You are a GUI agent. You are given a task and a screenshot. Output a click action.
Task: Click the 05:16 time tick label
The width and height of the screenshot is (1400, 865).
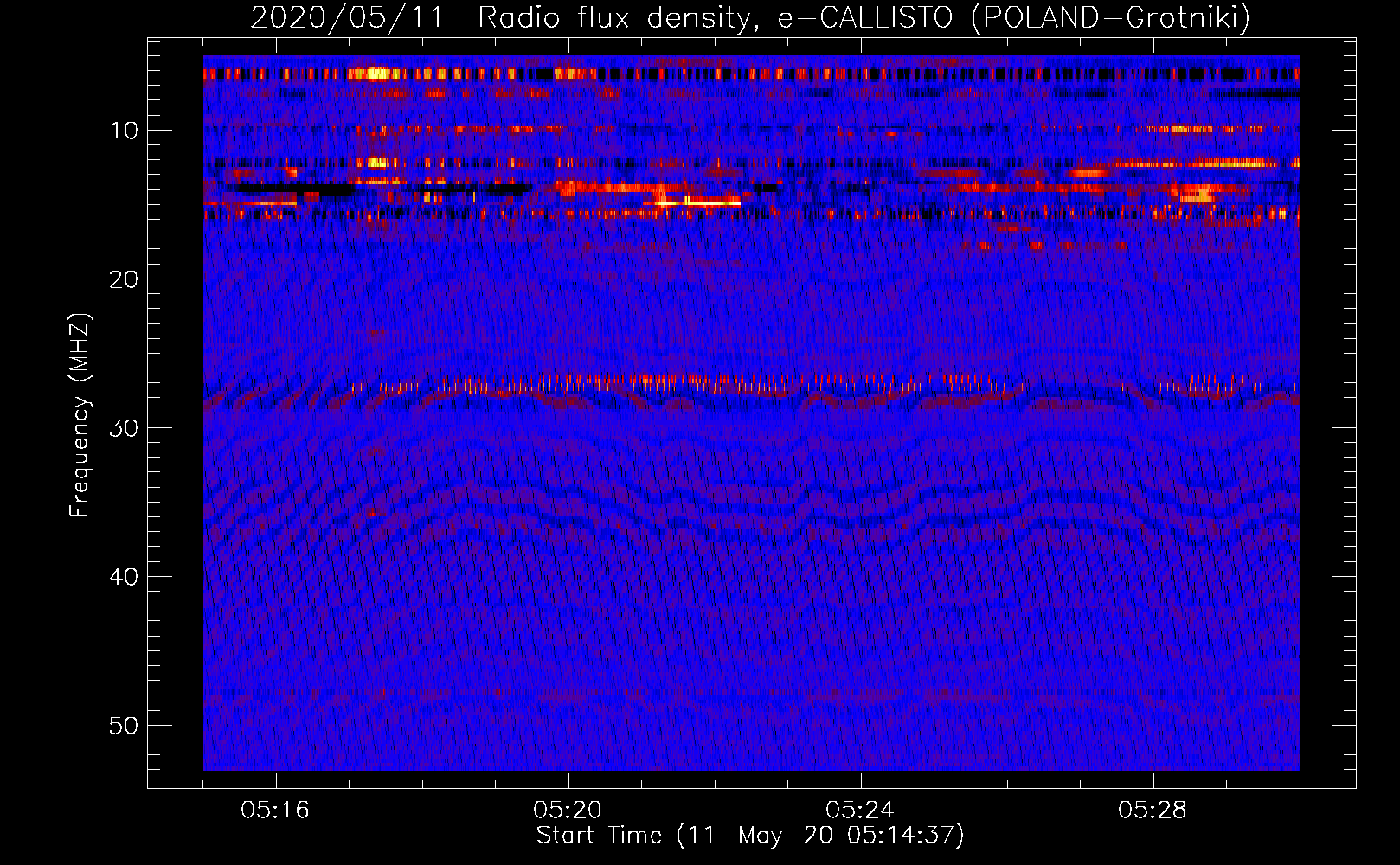pyautogui.click(x=275, y=811)
